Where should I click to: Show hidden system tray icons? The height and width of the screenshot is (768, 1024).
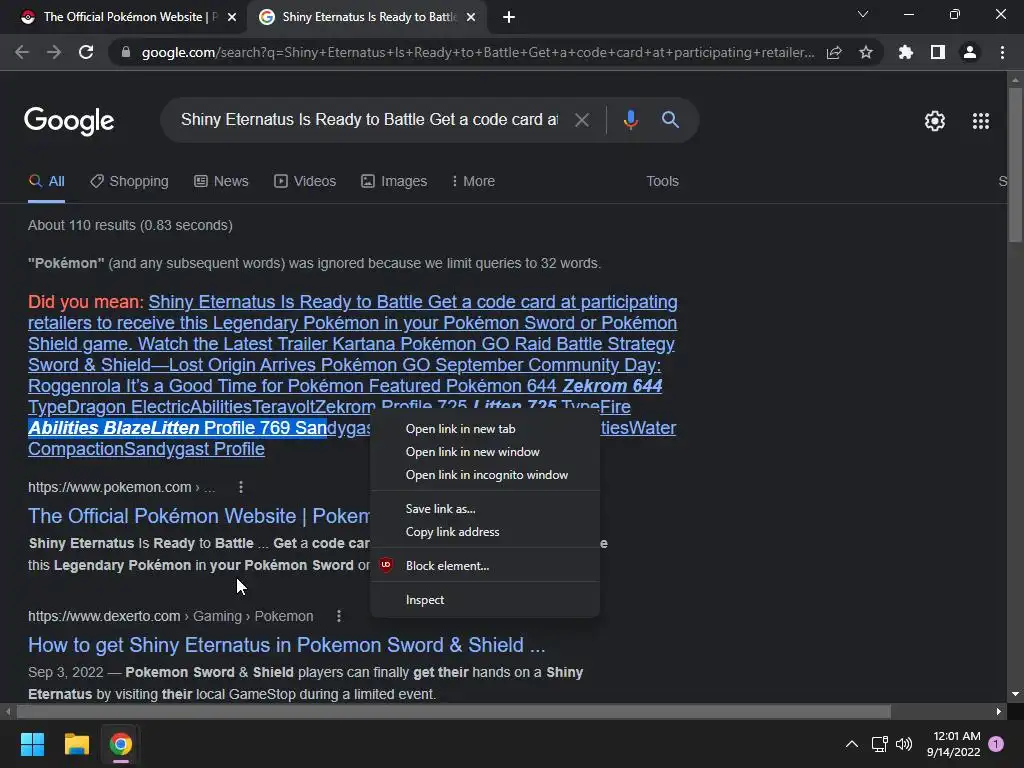coord(852,744)
